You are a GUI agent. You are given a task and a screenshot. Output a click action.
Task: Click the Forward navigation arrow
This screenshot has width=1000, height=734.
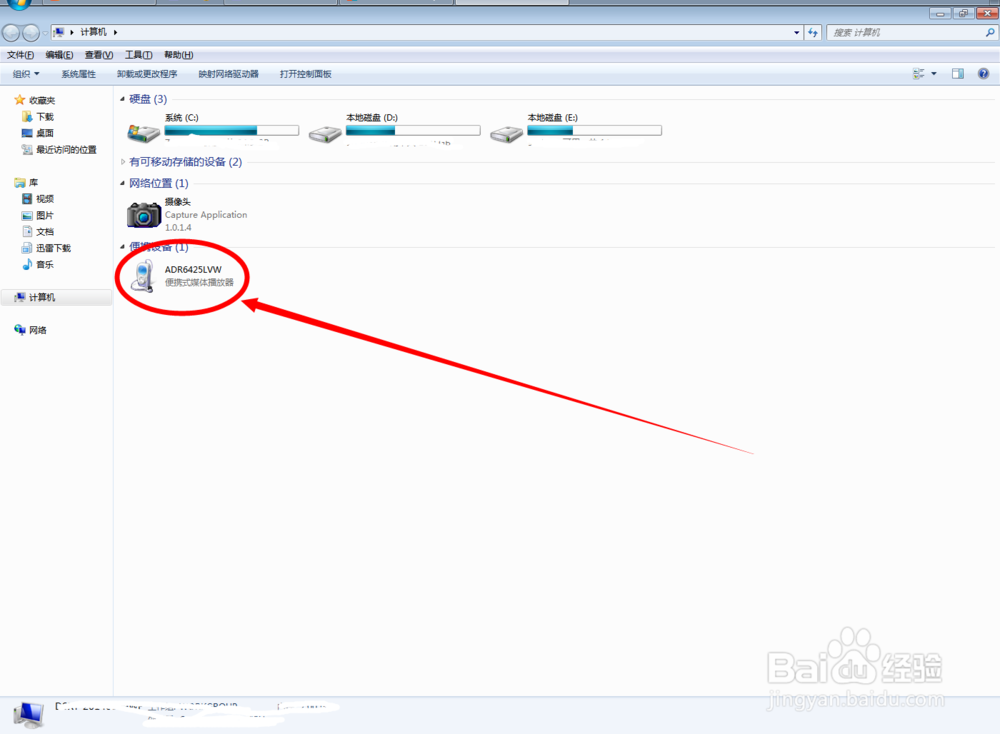[30, 33]
